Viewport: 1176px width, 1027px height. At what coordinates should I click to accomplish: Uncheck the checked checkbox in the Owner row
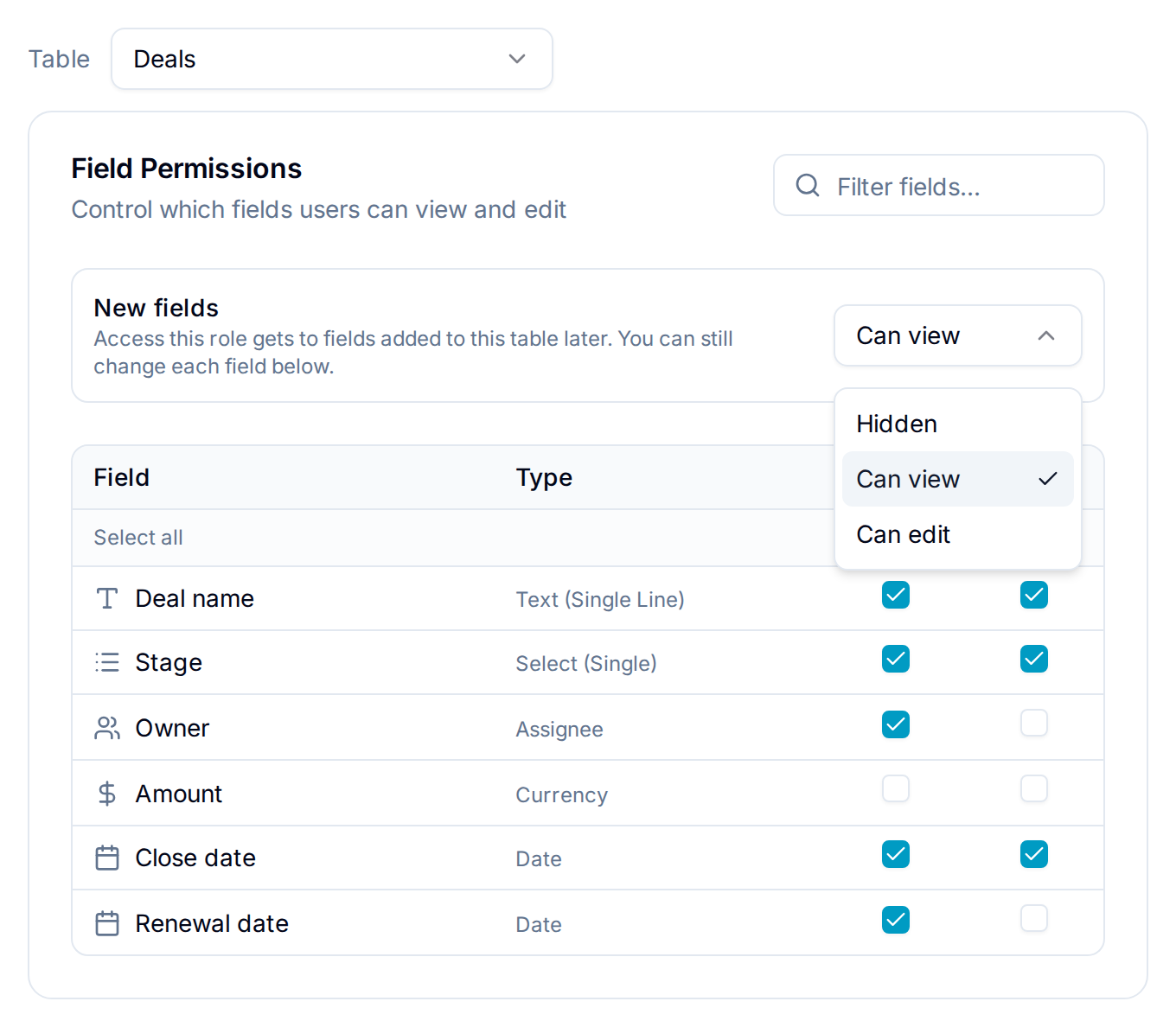click(896, 724)
